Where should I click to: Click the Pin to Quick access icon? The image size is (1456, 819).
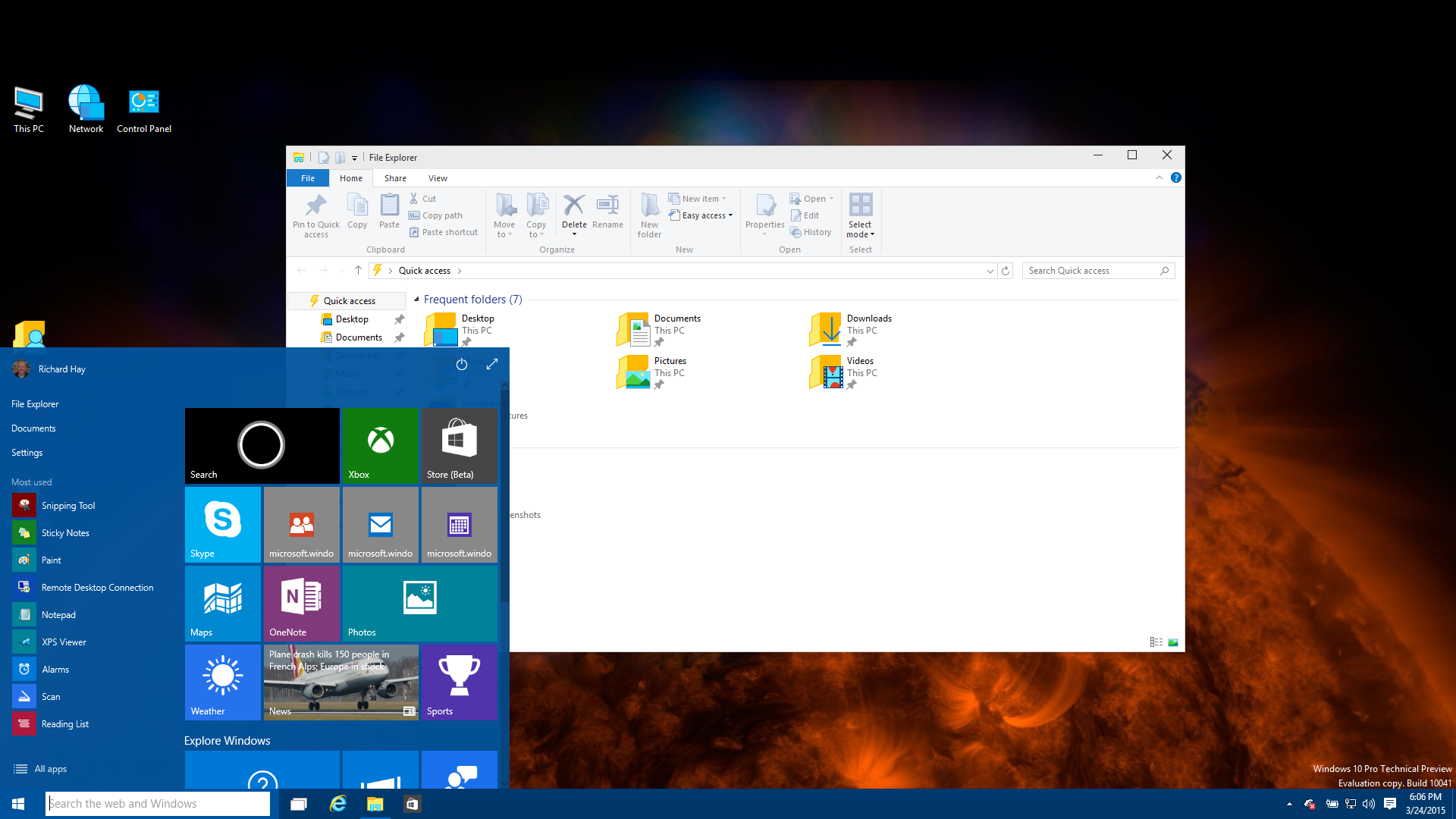(315, 206)
